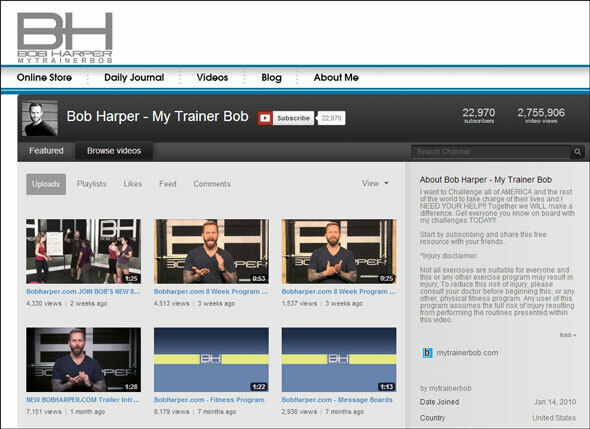
Task: Open the Online Store menu item
Action: coord(44,78)
